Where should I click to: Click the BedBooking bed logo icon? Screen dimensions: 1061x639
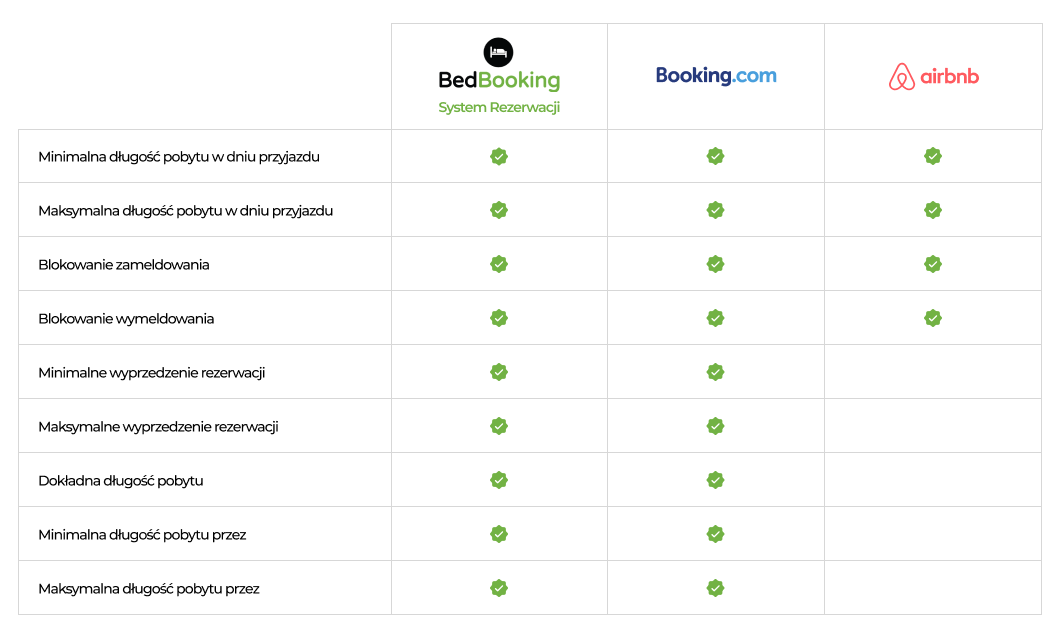pos(499,52)
